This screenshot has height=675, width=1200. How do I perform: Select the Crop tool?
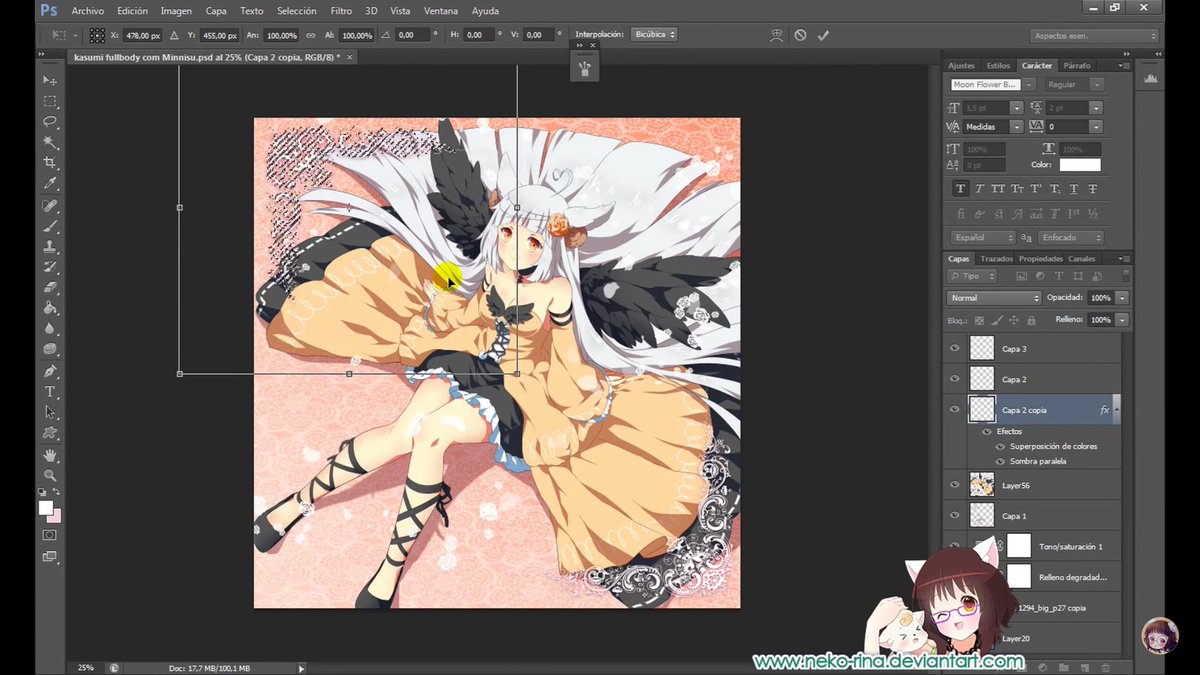[50, 163]
